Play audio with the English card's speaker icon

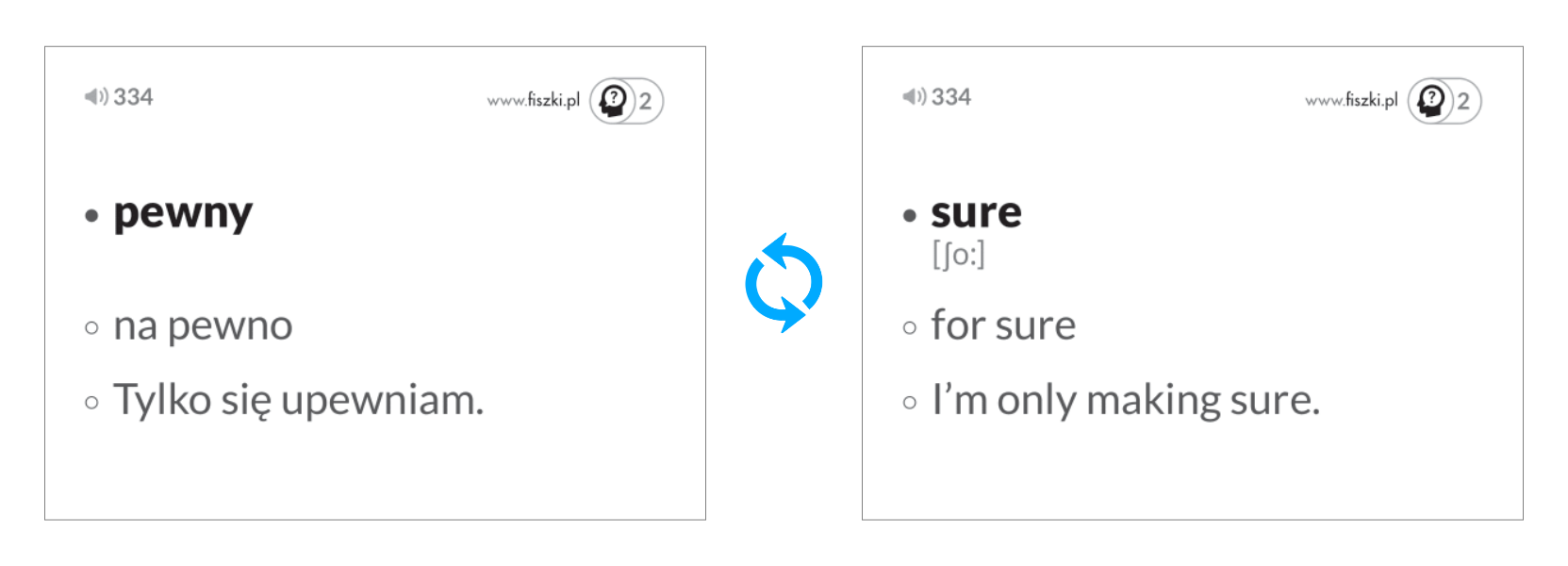click(914, 96)
